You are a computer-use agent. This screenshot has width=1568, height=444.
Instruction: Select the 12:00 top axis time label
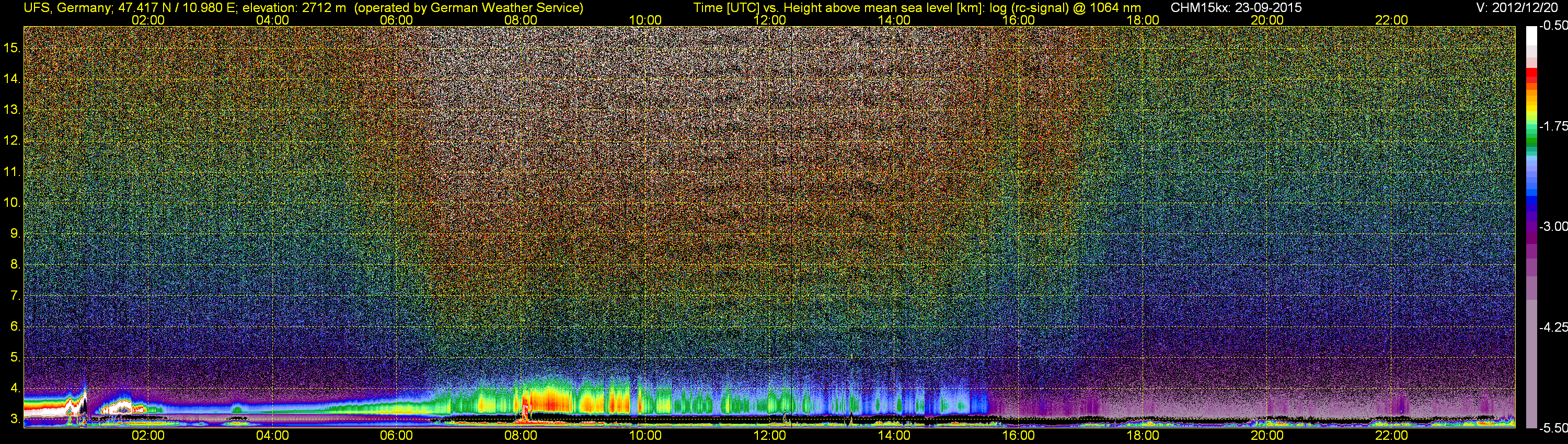tap(770, 20)
